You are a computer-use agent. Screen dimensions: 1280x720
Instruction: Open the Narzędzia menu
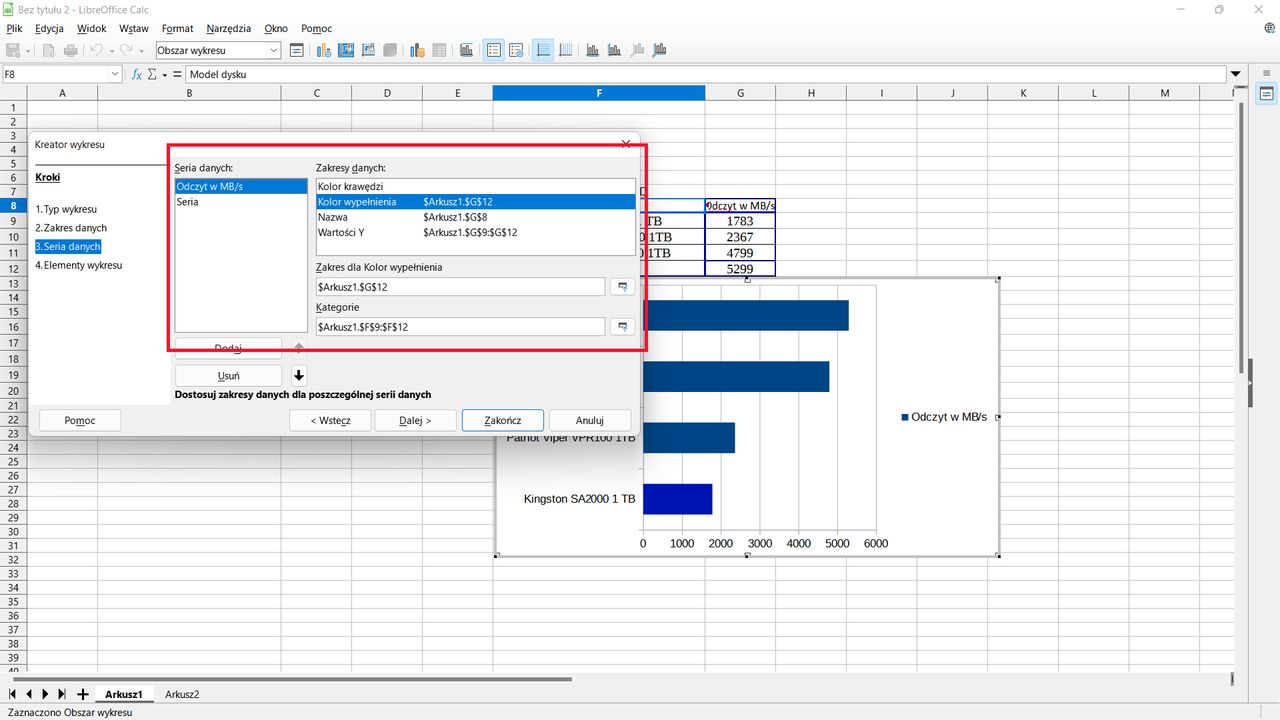tap(229, 29)
